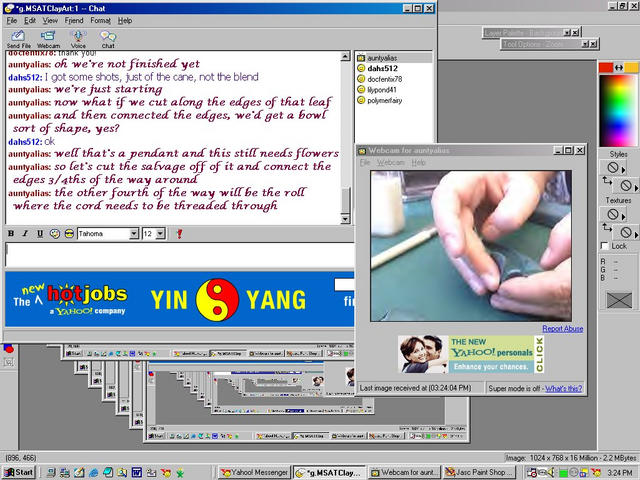Viewport: 640px width, 480px height.
Task: Click the hotjobs Yin Yang banner ad
Action: pyautogui.click(x=180, y=299)
